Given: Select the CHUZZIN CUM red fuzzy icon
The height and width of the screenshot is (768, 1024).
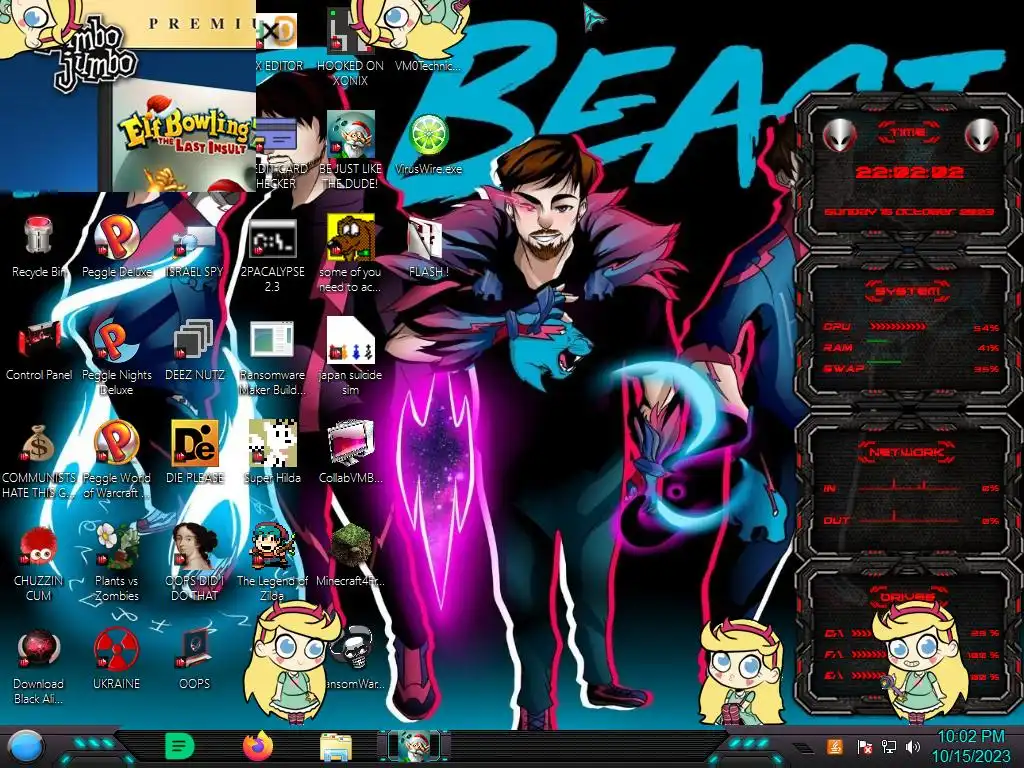Looking at the screenshot, I should tap(39, 547).
